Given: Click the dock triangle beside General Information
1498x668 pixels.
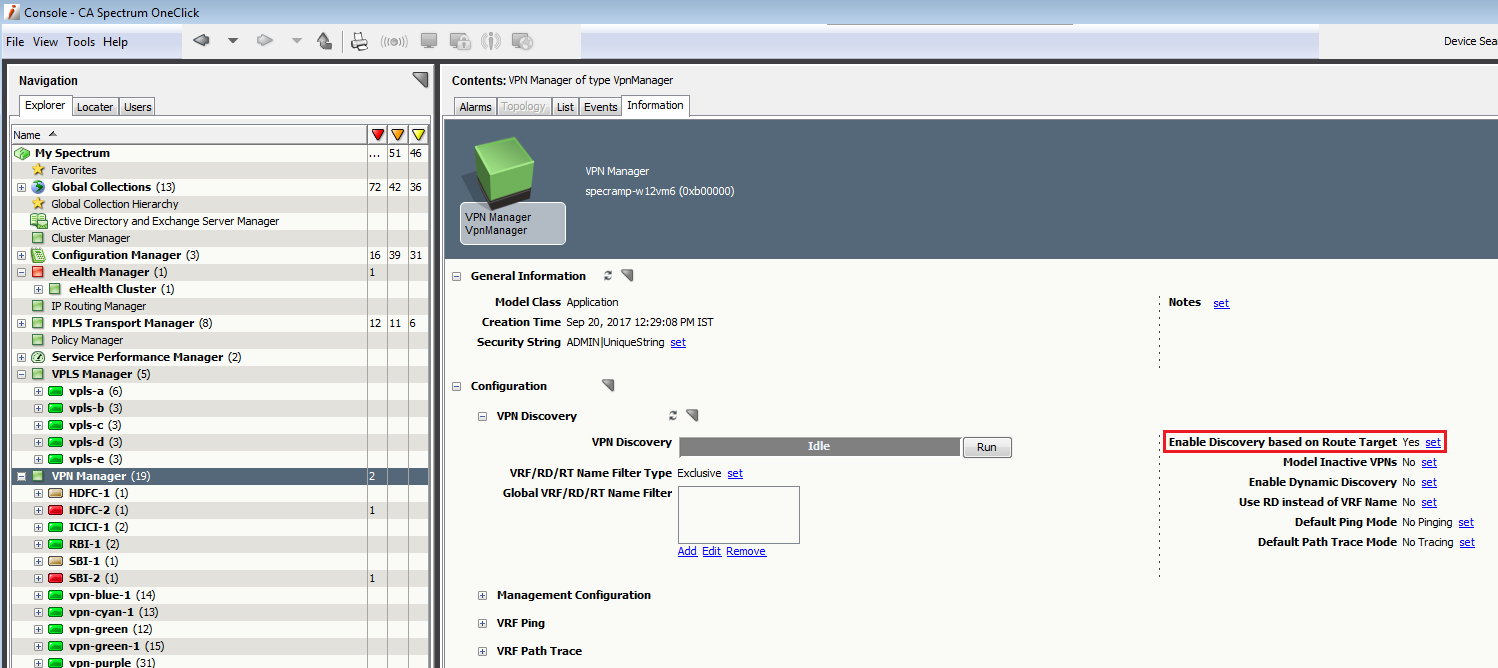Looking at the screenshot, I should [x=627, y=275].
